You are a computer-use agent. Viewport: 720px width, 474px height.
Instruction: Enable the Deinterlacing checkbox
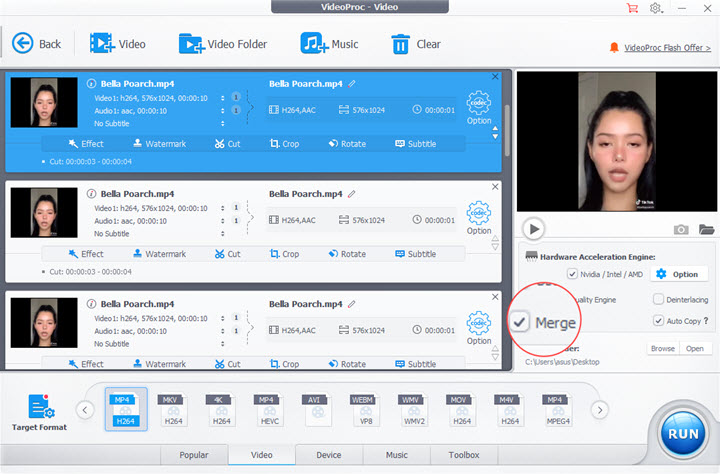tap(658, 299)
